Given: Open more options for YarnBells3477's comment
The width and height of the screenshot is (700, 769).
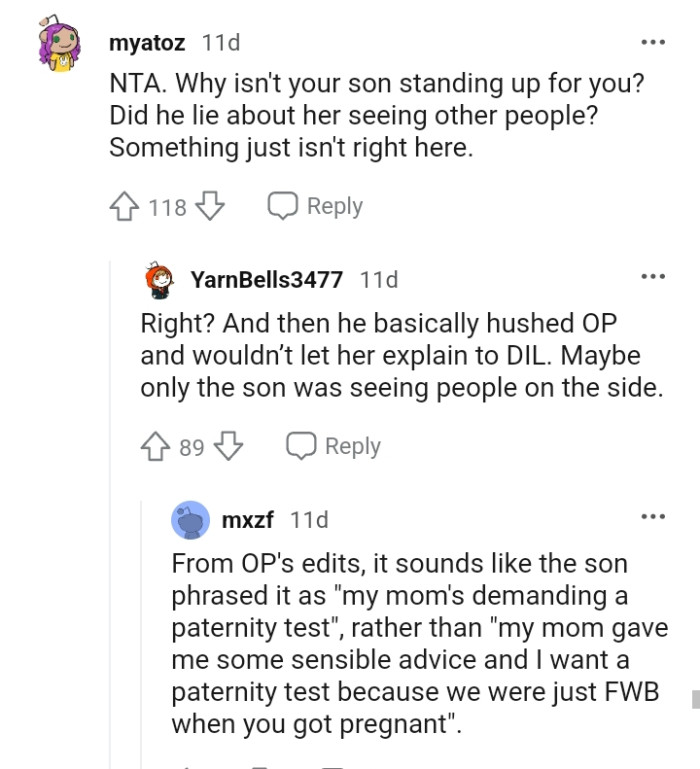Looking at the screenshot, I should (653, 277).
